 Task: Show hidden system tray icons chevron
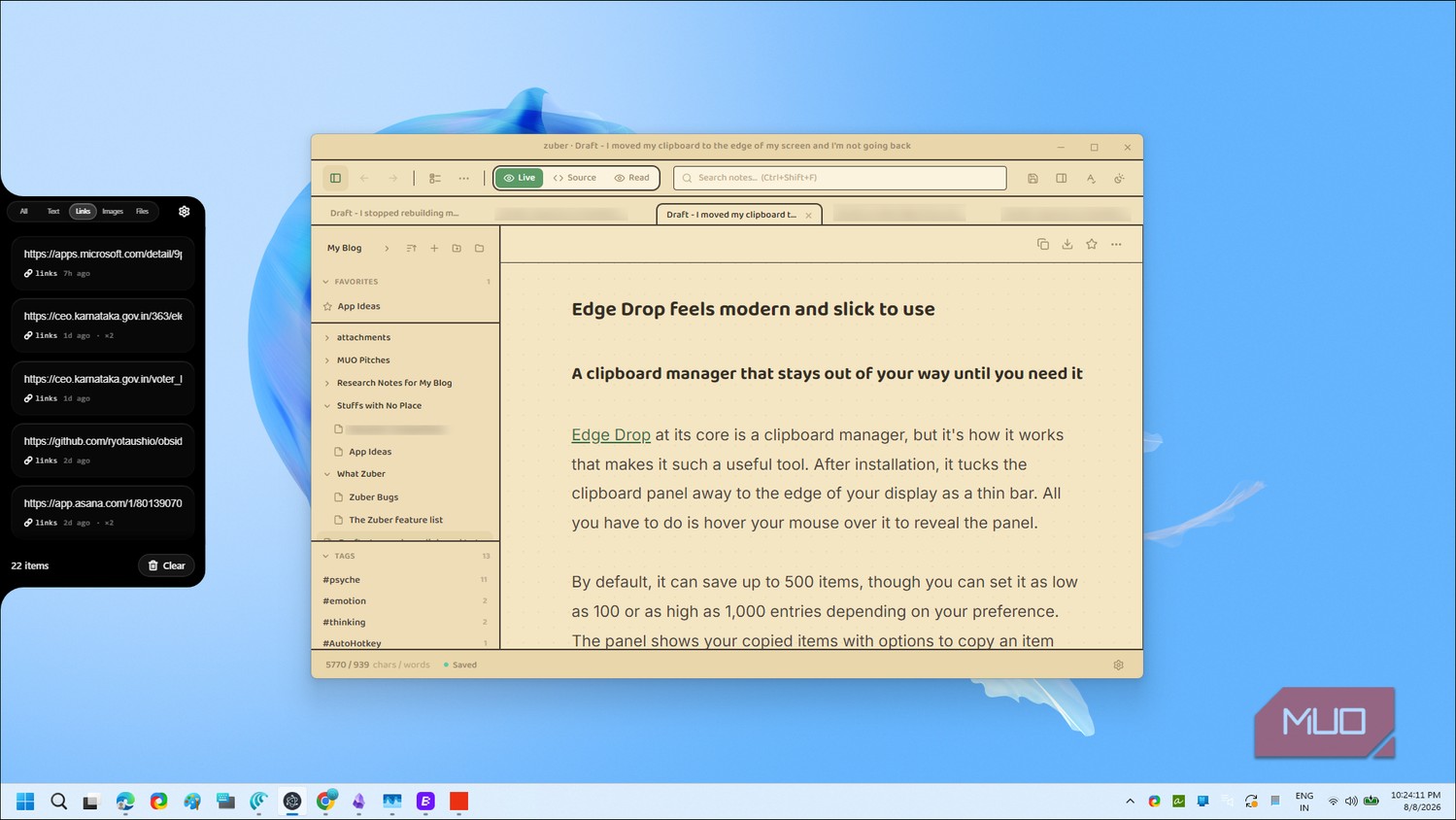(x=1130, y=802)
